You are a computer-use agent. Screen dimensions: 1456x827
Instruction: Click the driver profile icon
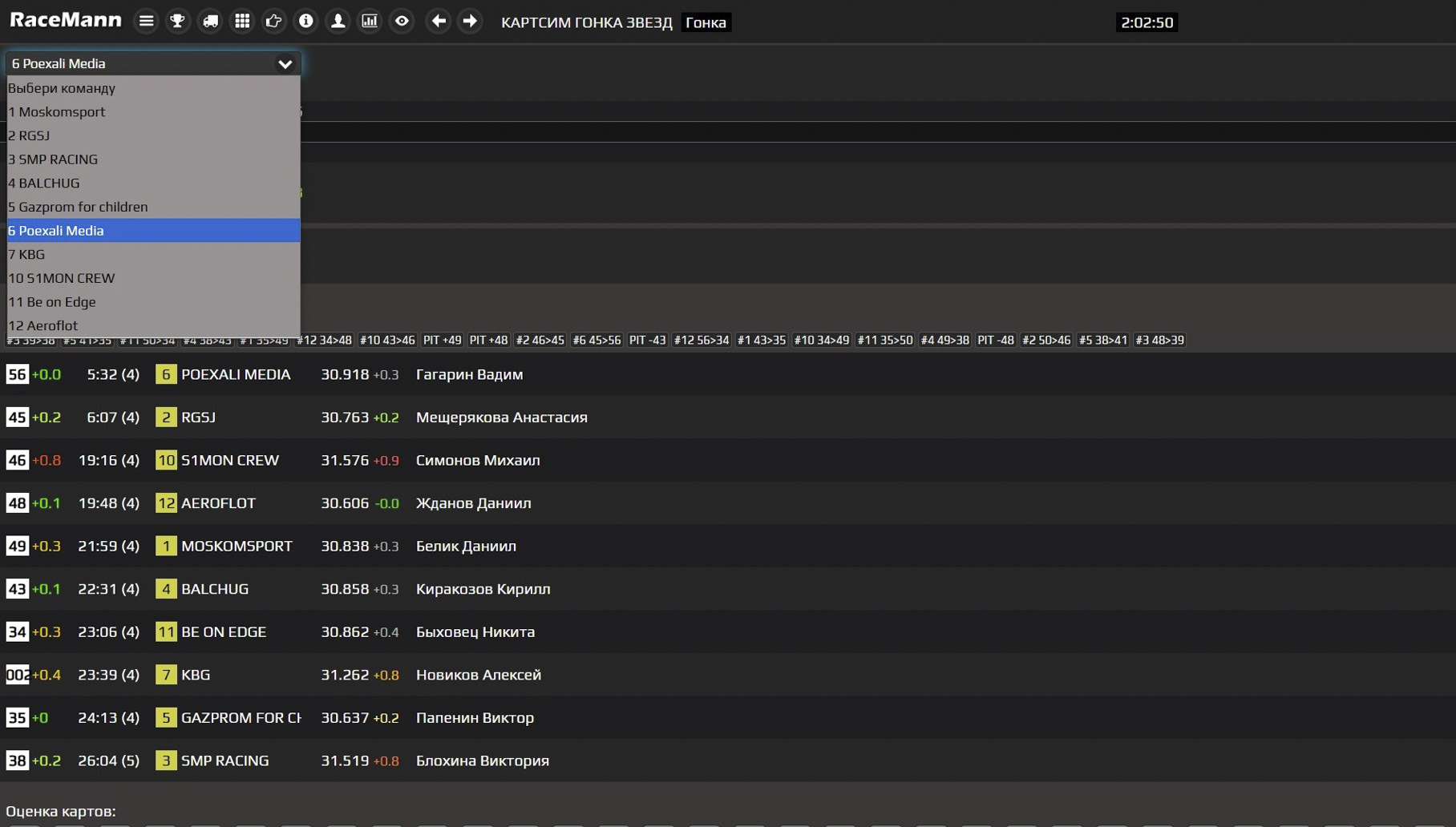coord(338,22)
